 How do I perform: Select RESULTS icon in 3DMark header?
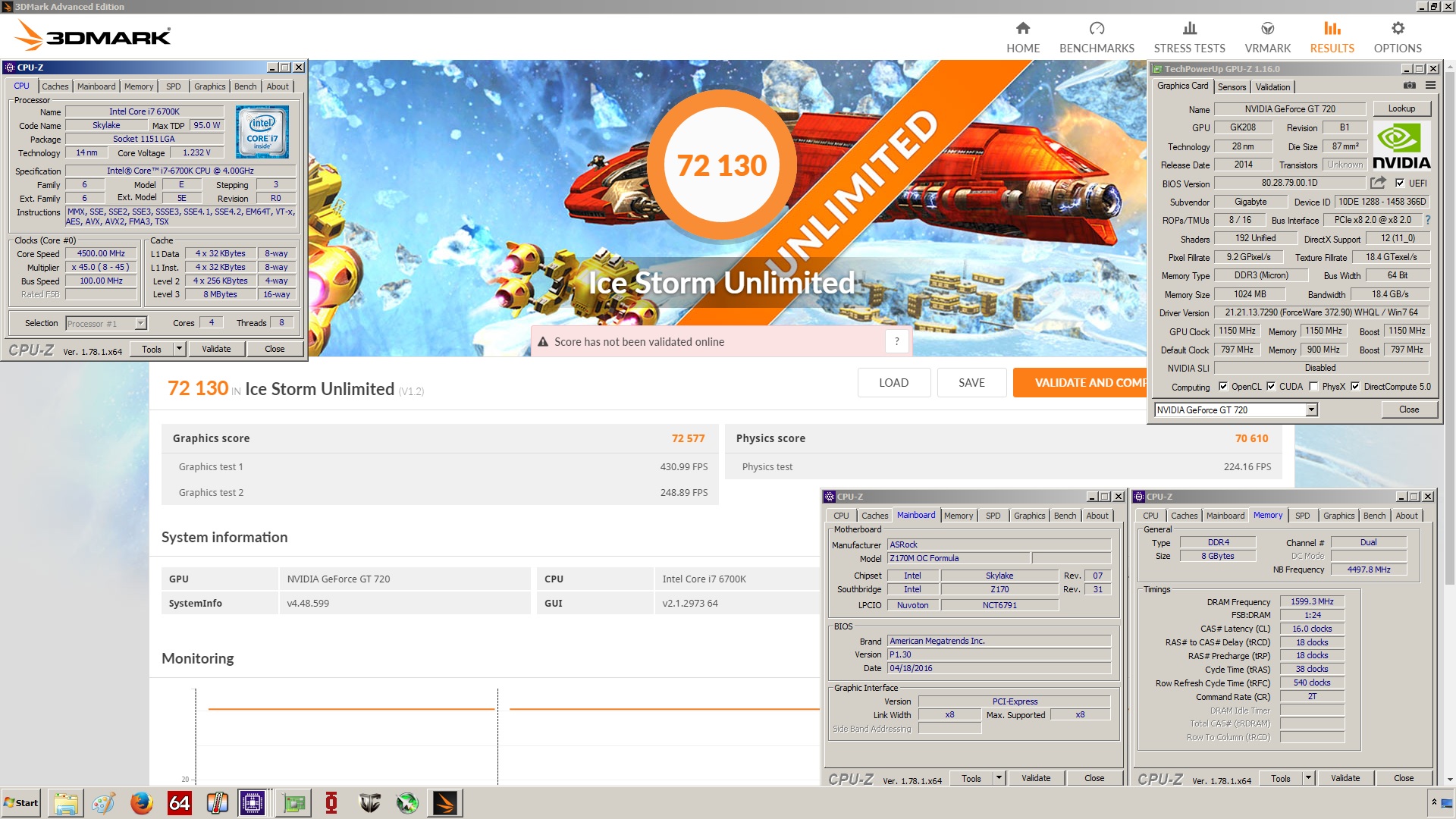tap(1332, 29)
